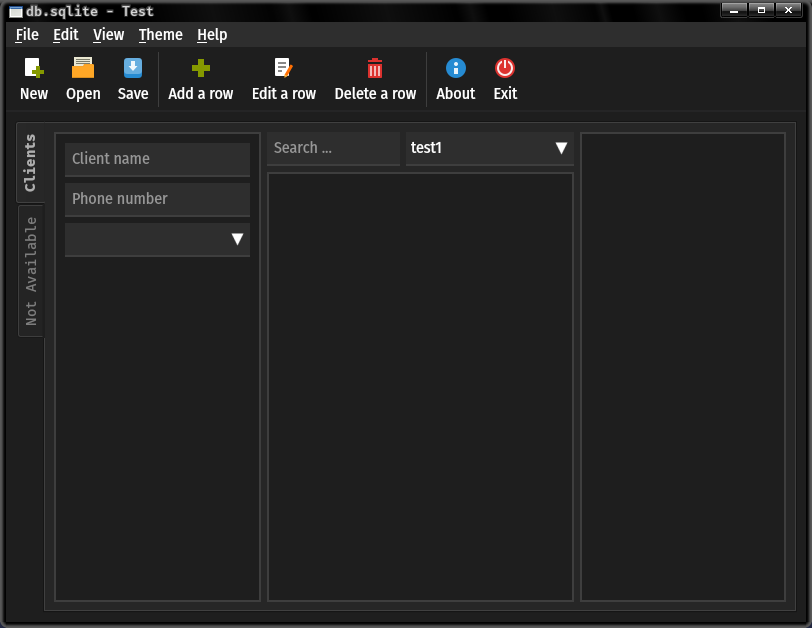
Task: Minimize the db.sqlite window
Action: 734,10
